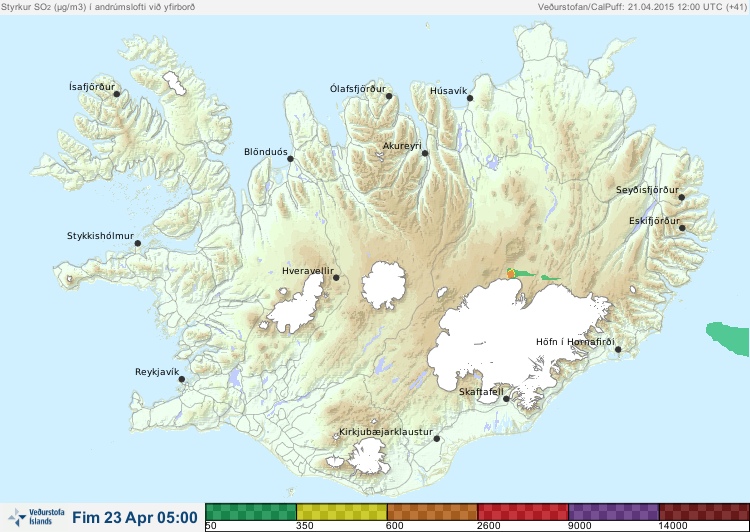Click the purple 9000 legend swatch
This screenshot has width=750, height=532.
[614, 512]
